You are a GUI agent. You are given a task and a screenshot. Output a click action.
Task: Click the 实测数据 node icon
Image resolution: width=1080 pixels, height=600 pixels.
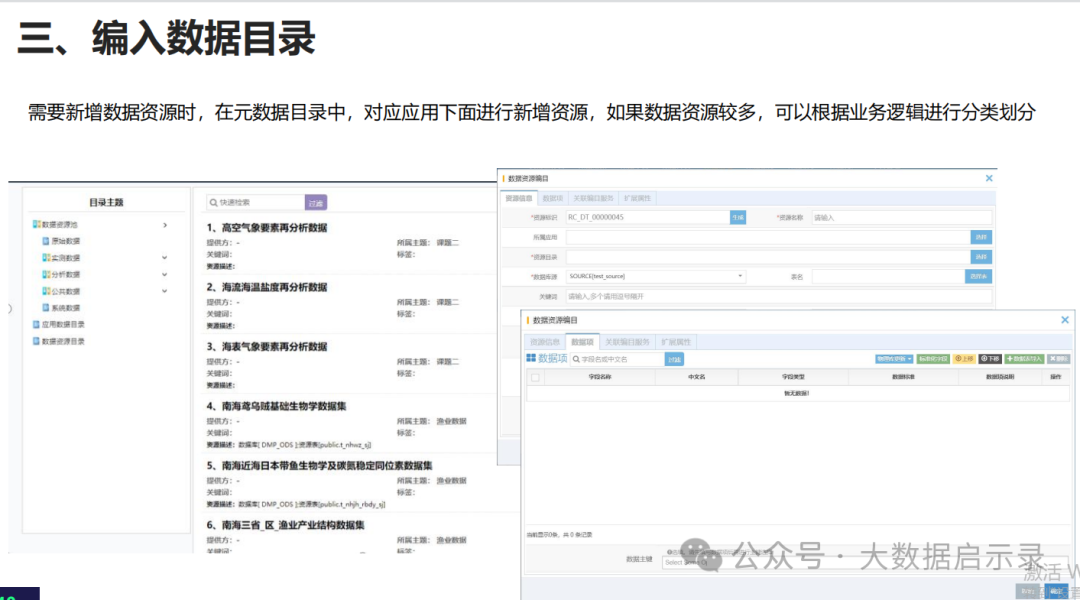[46, 258]
